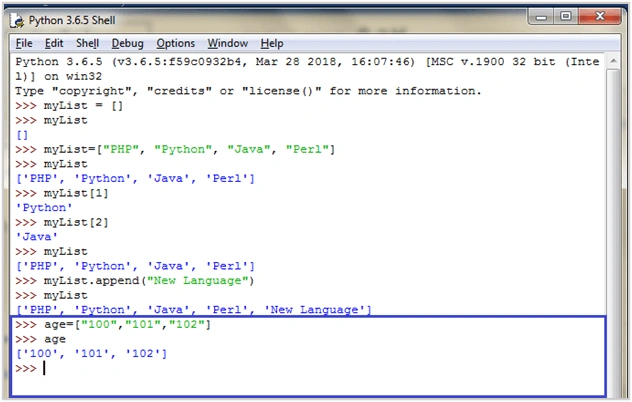Click the Python 3.6.5 Shell title text

pos(72,20)
